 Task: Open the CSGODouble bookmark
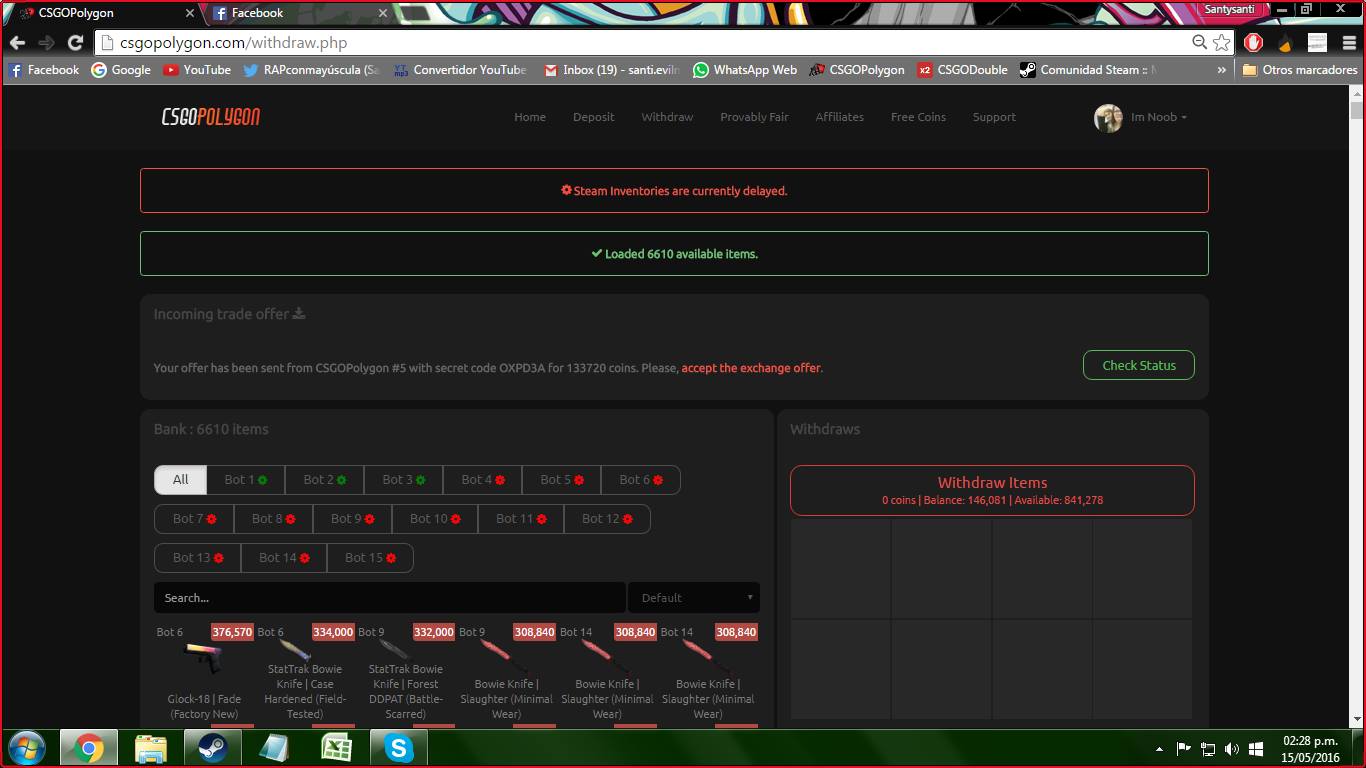click(x=963, y=70)
